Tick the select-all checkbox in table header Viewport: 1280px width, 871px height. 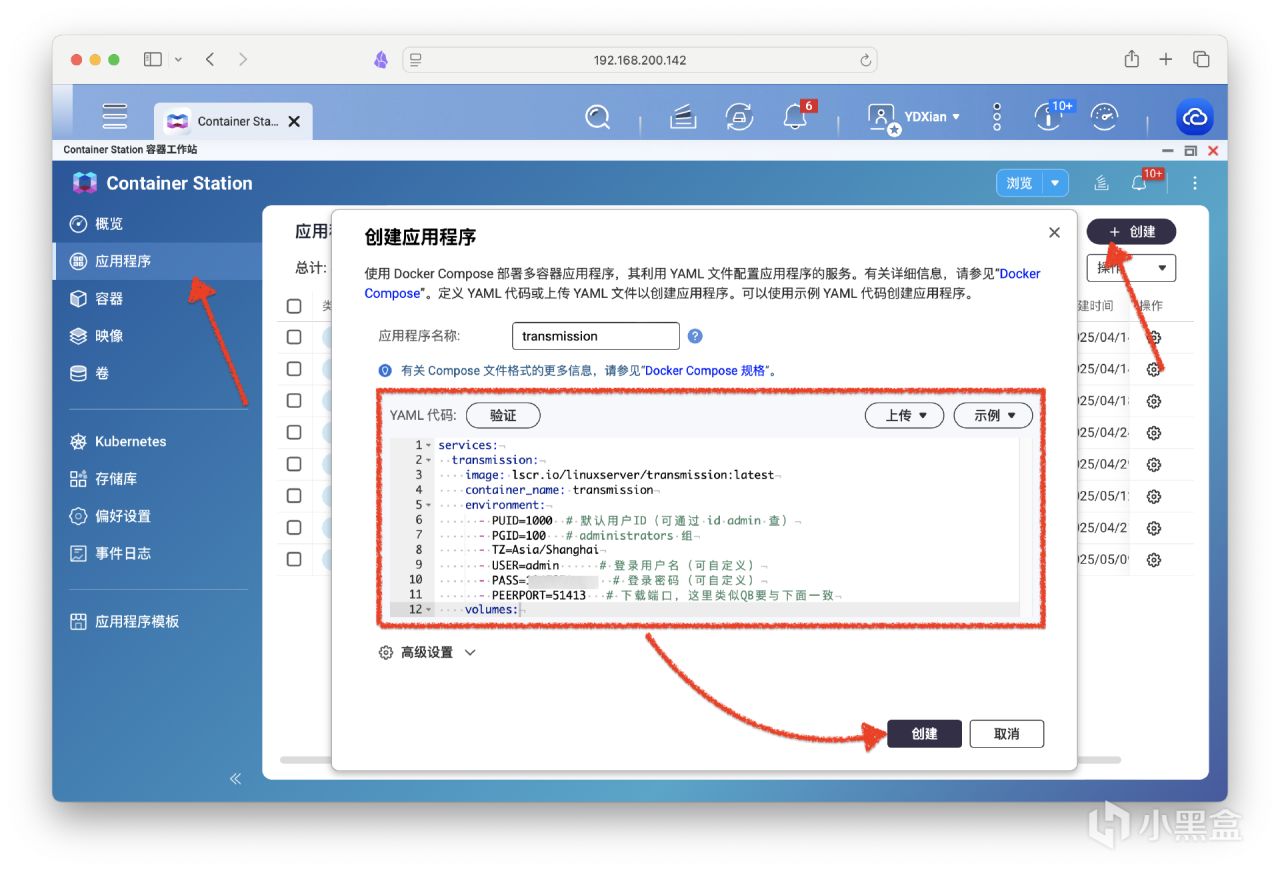coord(294,306)
